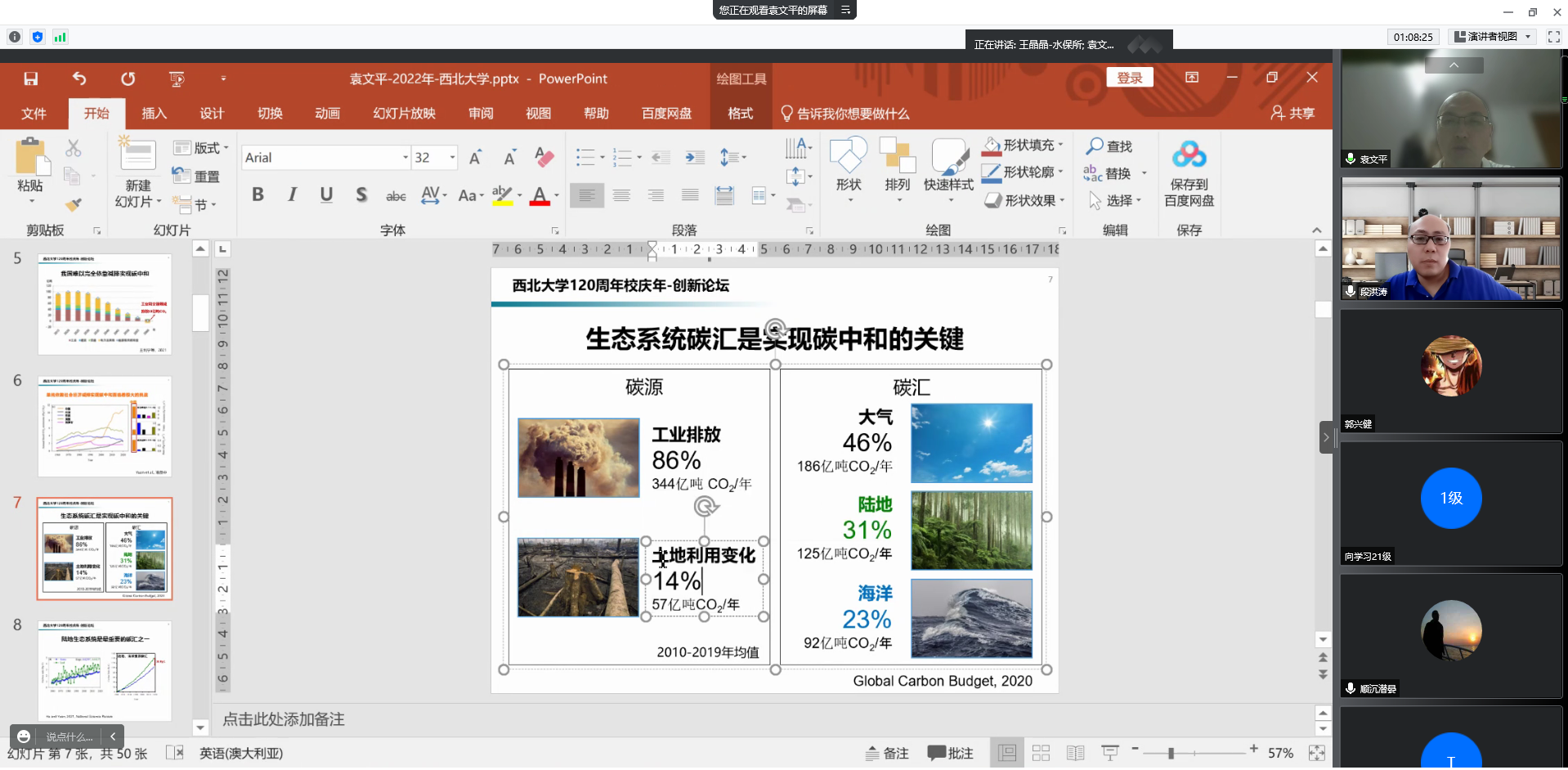
Task: Click the clear formatting eraser icon
Action: click(x=544, y=157)
